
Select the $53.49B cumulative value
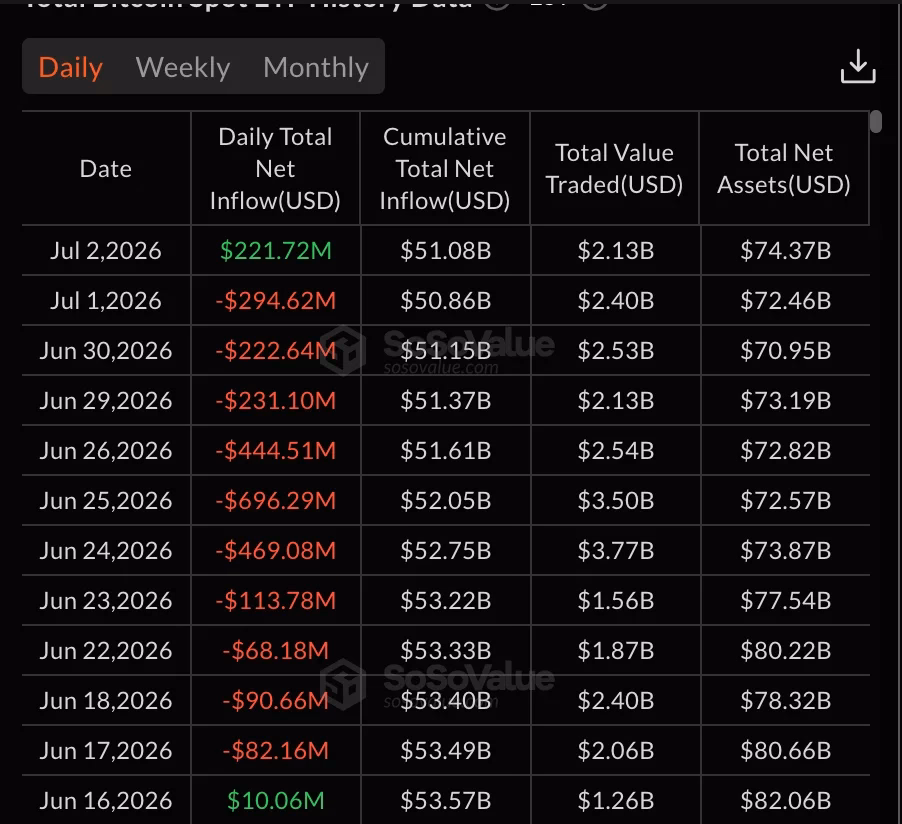(x=446, y=751)
